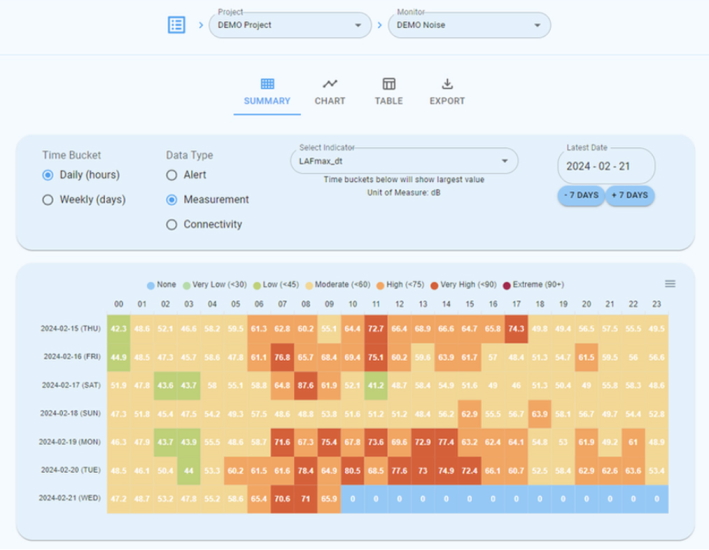Switch to the CHART tab
The height and width of the screenshot is (550, 709).
pyautogui.click(x=330, y=101)
